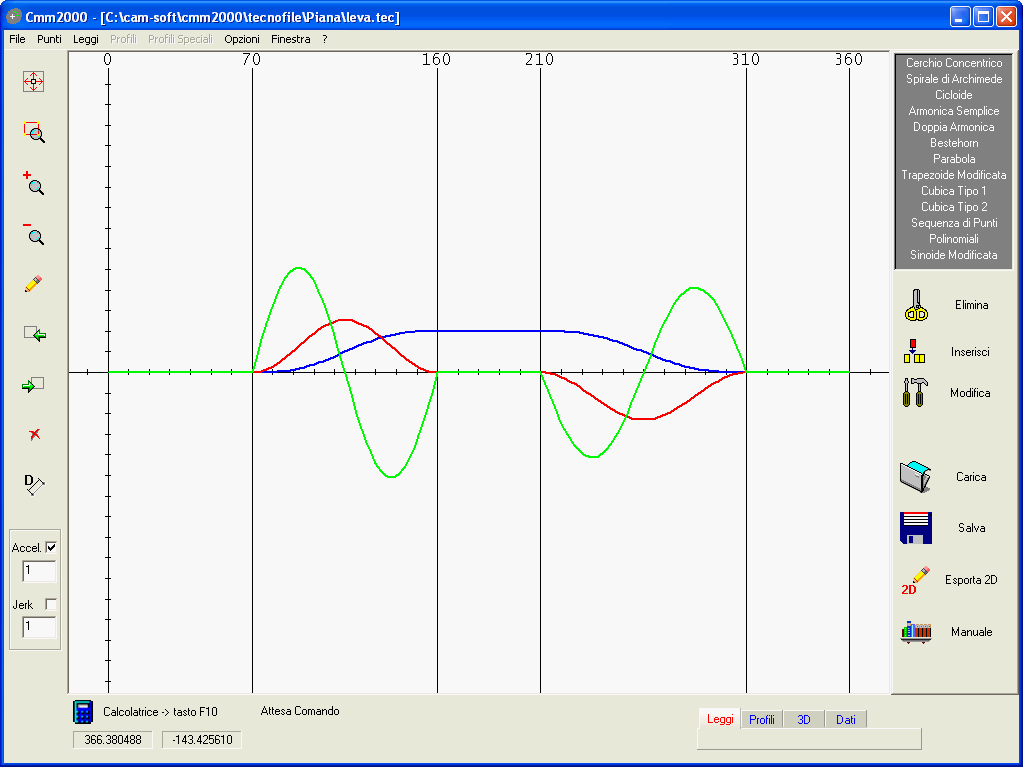Open the Finestra menu
Image resolution: width=1023 pixels, height=767 pixels.
291,39
